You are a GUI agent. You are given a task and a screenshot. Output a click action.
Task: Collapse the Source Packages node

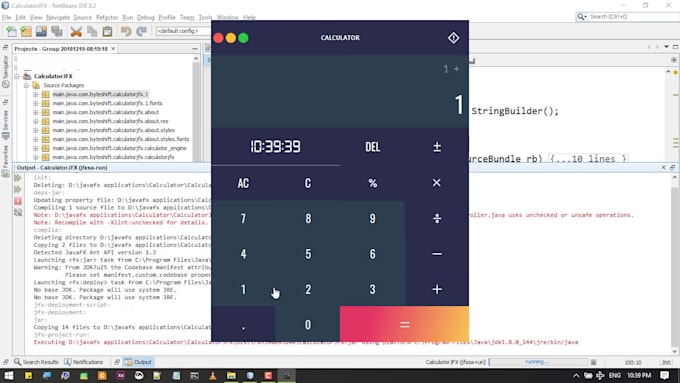pos(26,85)
